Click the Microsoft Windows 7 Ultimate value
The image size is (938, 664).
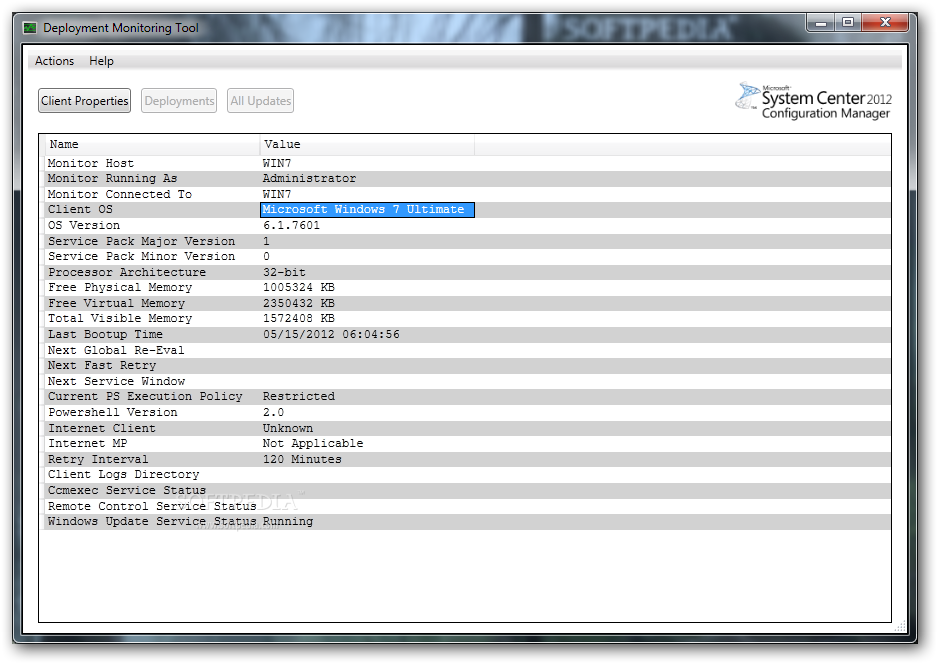(367, 210)
